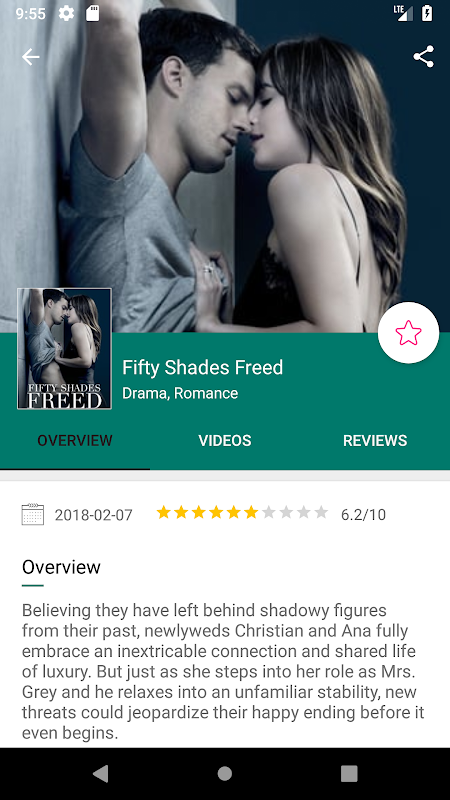The height and width of the screenshot is (800, 450).
Task: Tap the 6.2/10 rating score
Action: pos(363,515)
